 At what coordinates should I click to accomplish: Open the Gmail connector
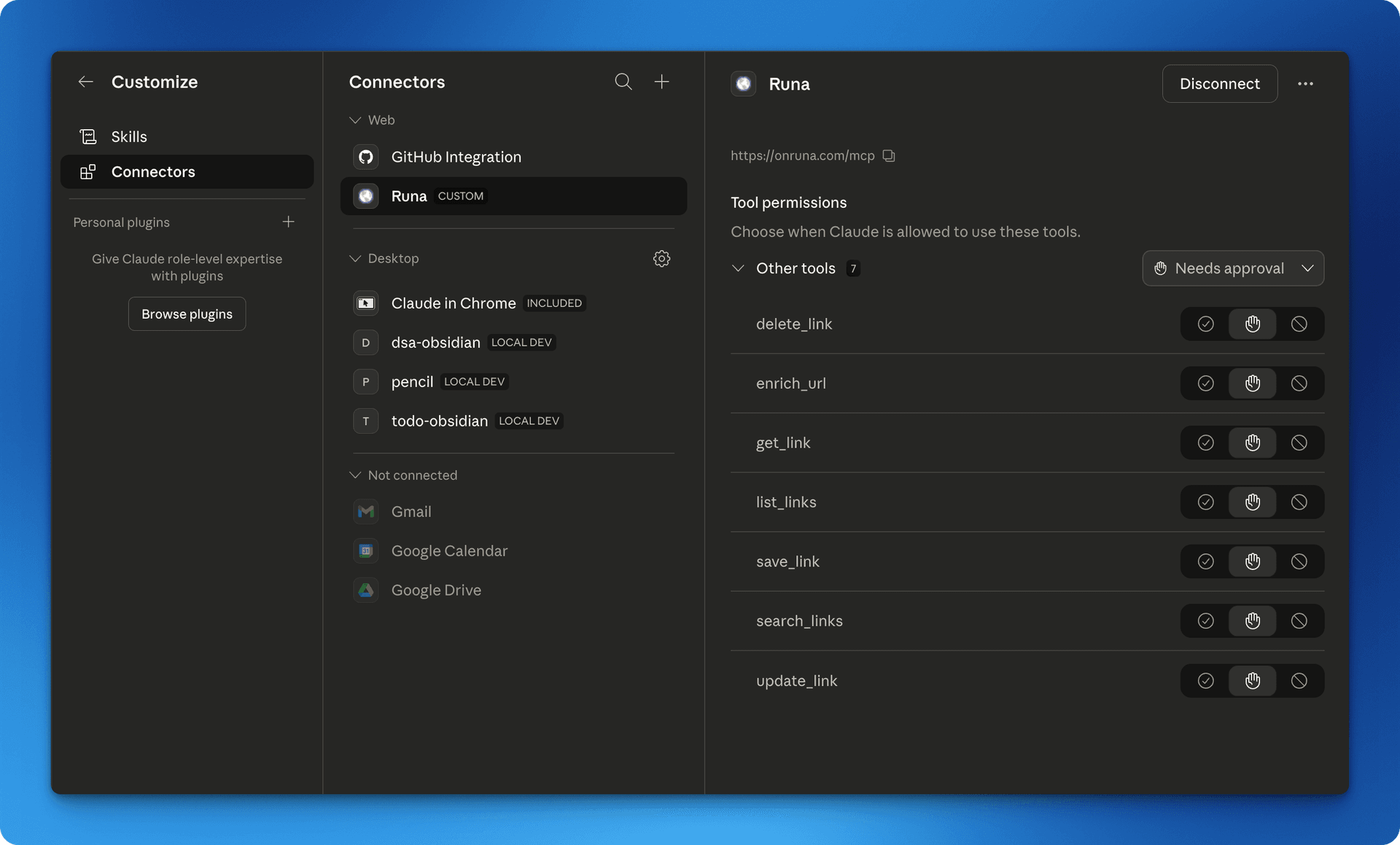click(x=513, y=511)
